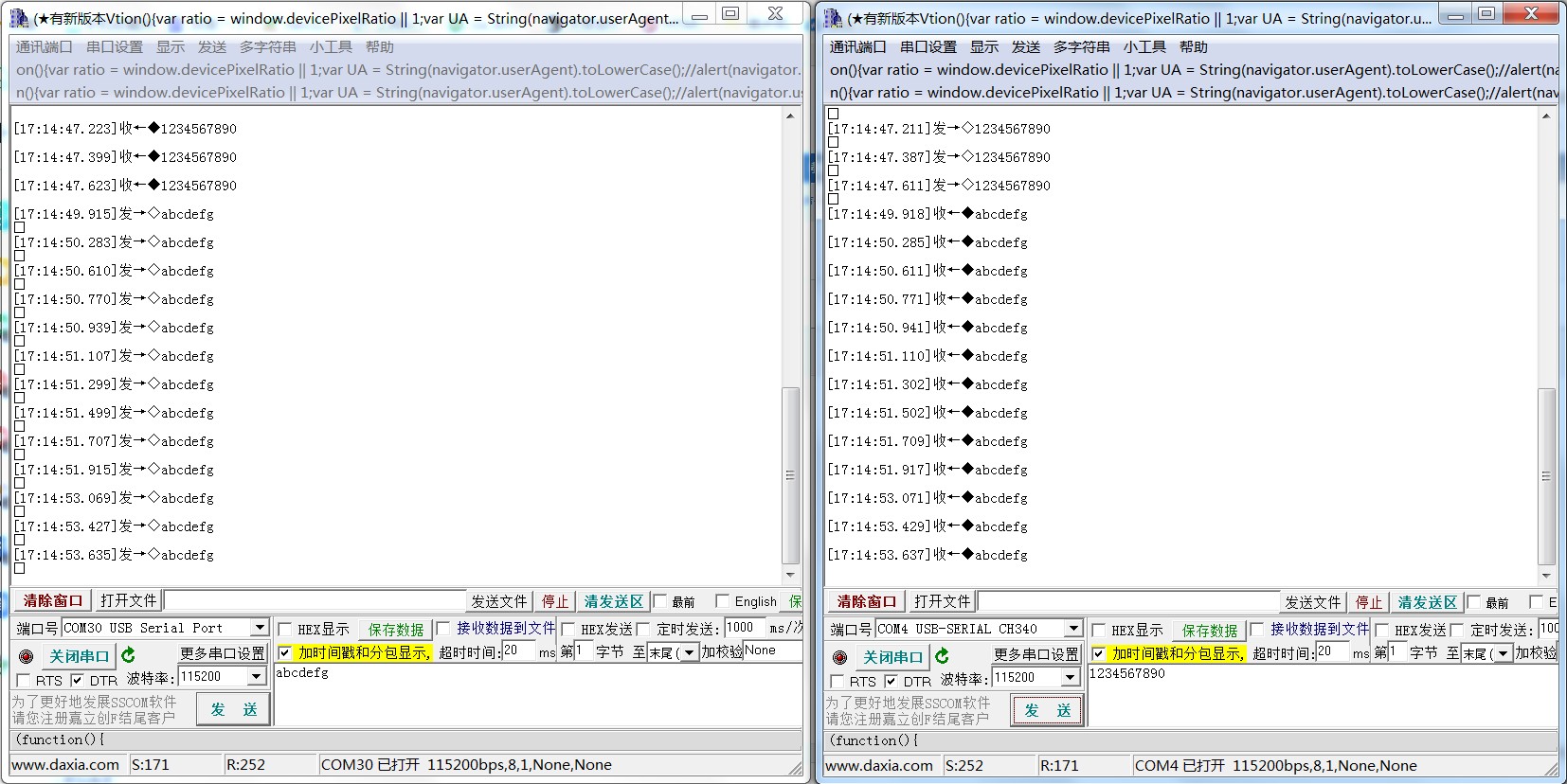Open 末尾 dropdown in COM30 window

point(689,652)
